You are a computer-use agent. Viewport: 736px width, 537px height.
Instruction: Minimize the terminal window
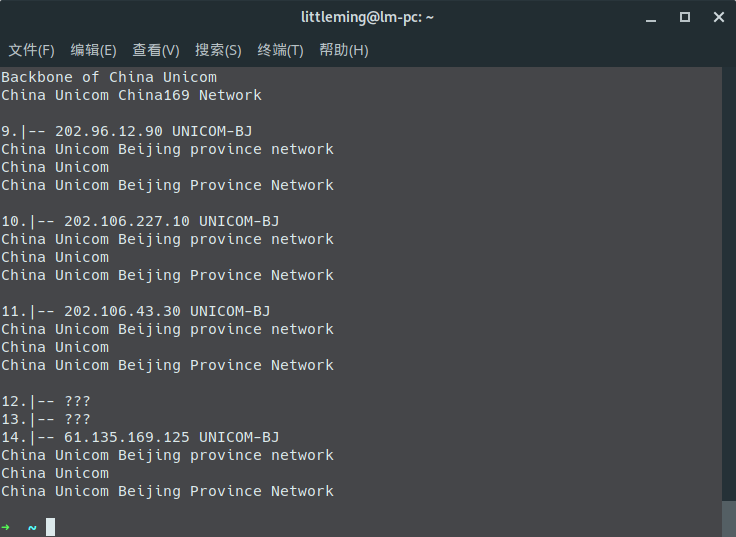[651, 18]
